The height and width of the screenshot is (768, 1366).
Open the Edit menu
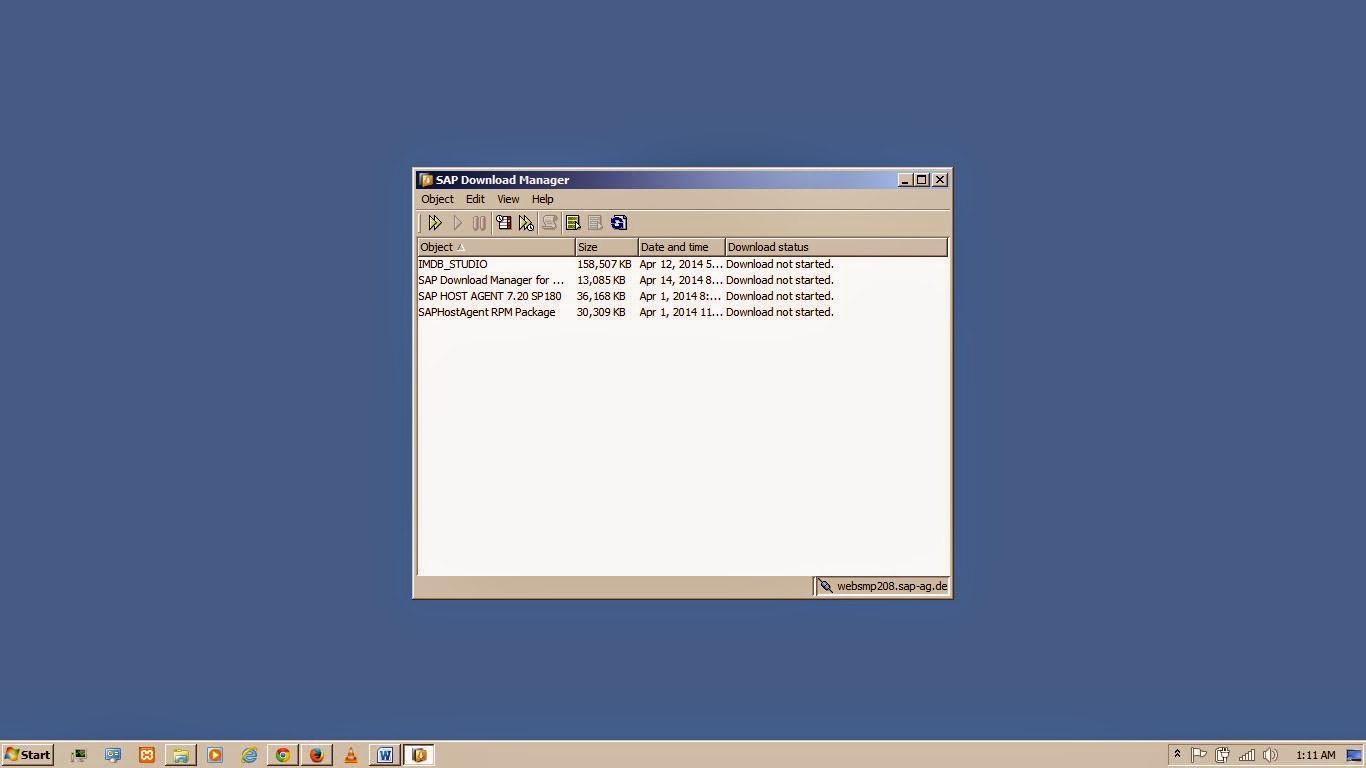click(x=475, y=199)
